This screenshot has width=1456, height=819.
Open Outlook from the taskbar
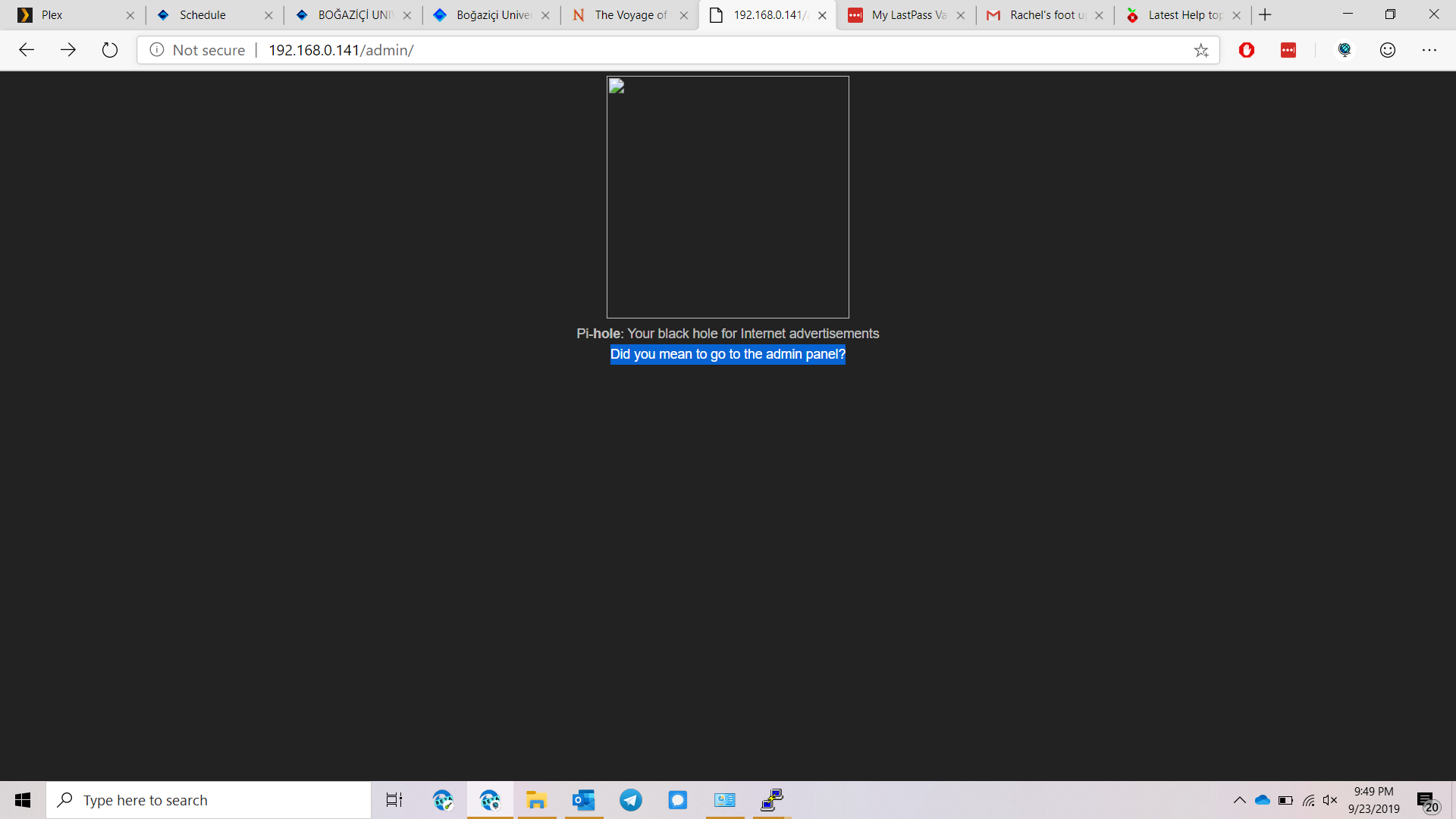[x=584, y=800]
